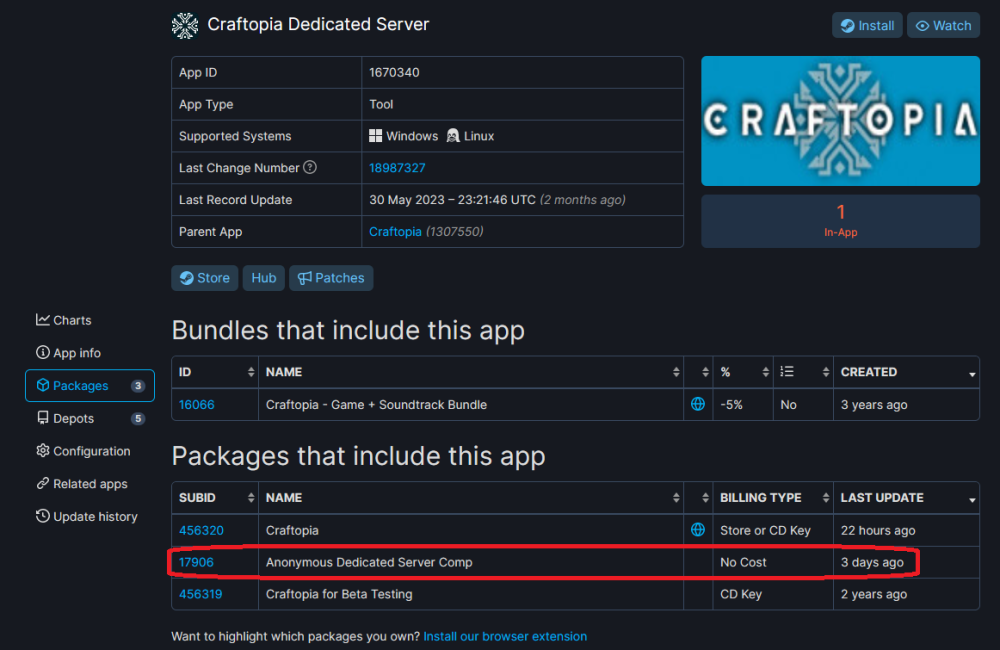
Task: Click the Windows logo icon in Supported Systems
Action: (376, 136)
